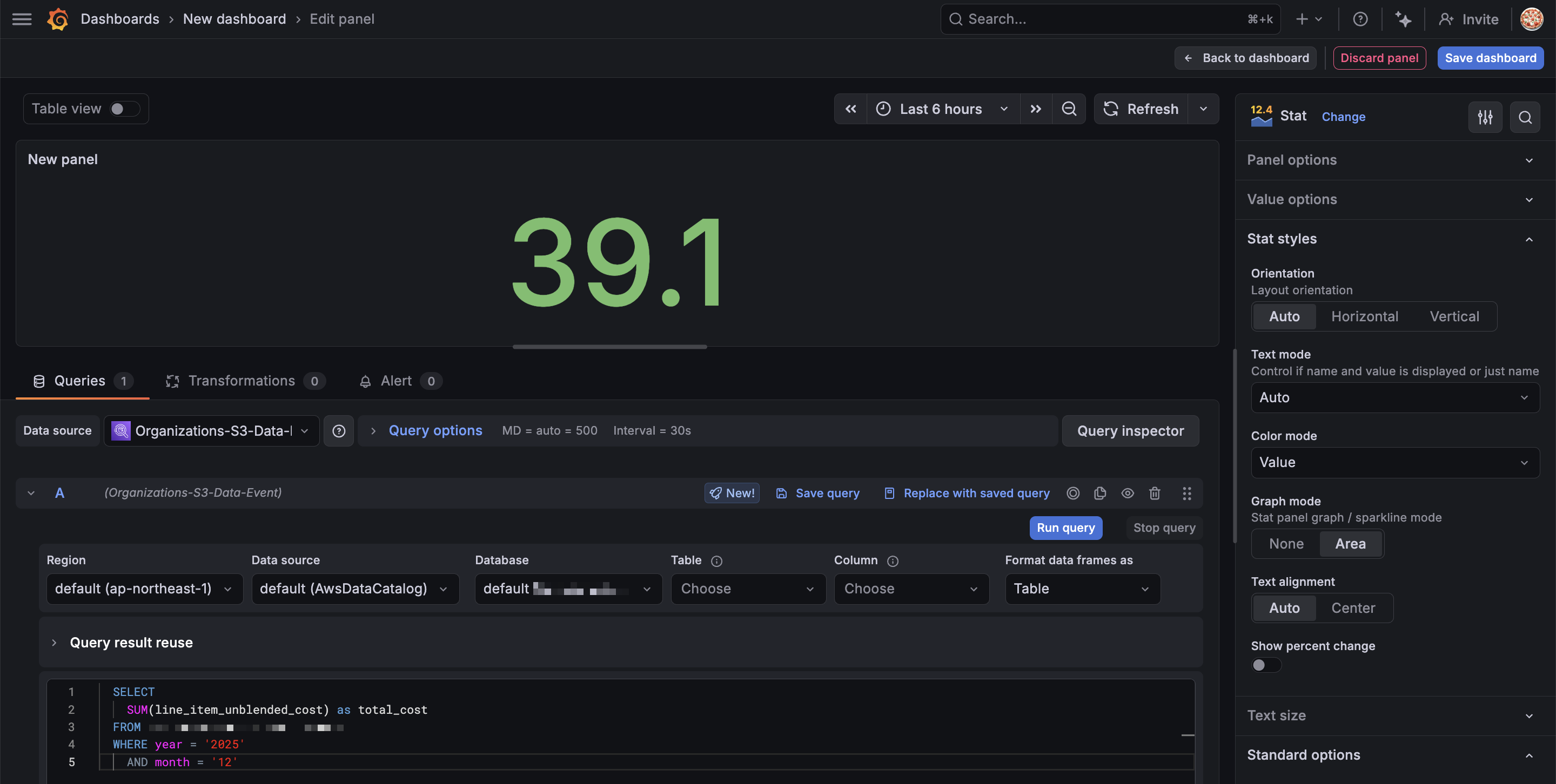This screenshot has height=784, width=1556.
Task: Switch to the Alert tab
Action: pyautogui.click(x=396, y=381)
